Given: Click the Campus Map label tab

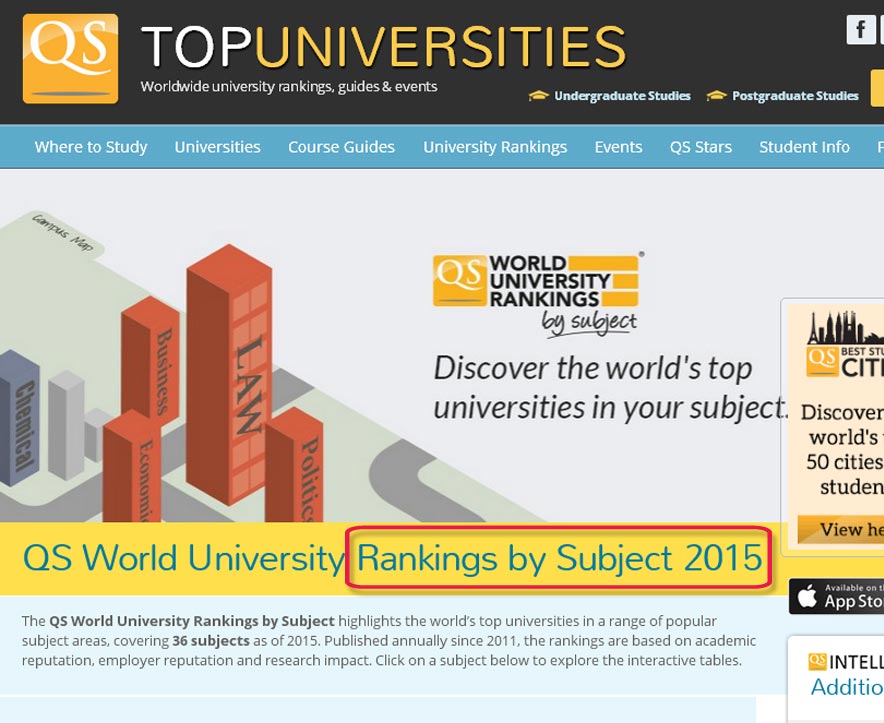Looking at the screenshot, I should click(x=62, y=232).
